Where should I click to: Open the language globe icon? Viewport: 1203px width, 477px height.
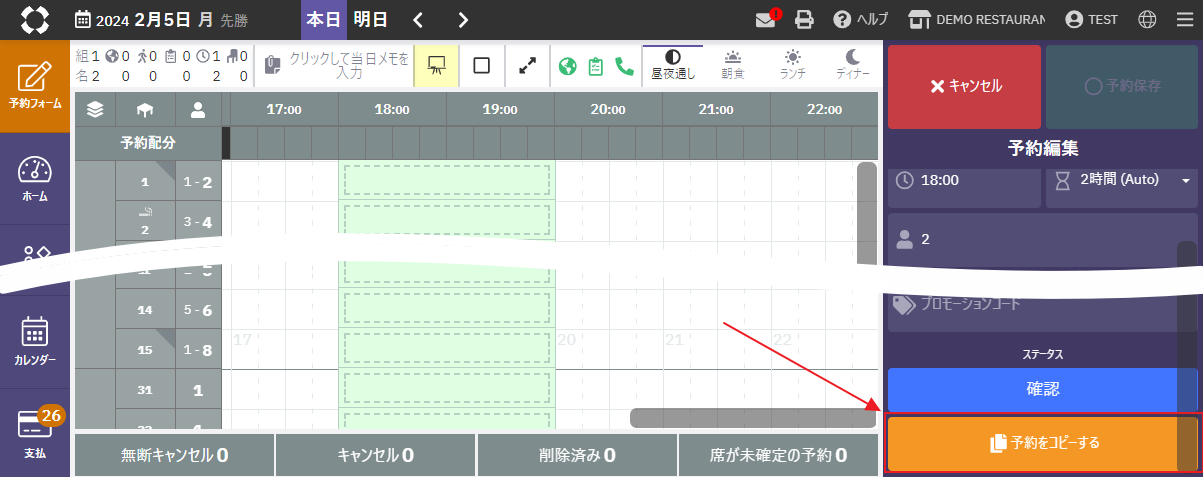coord(1147,20)
